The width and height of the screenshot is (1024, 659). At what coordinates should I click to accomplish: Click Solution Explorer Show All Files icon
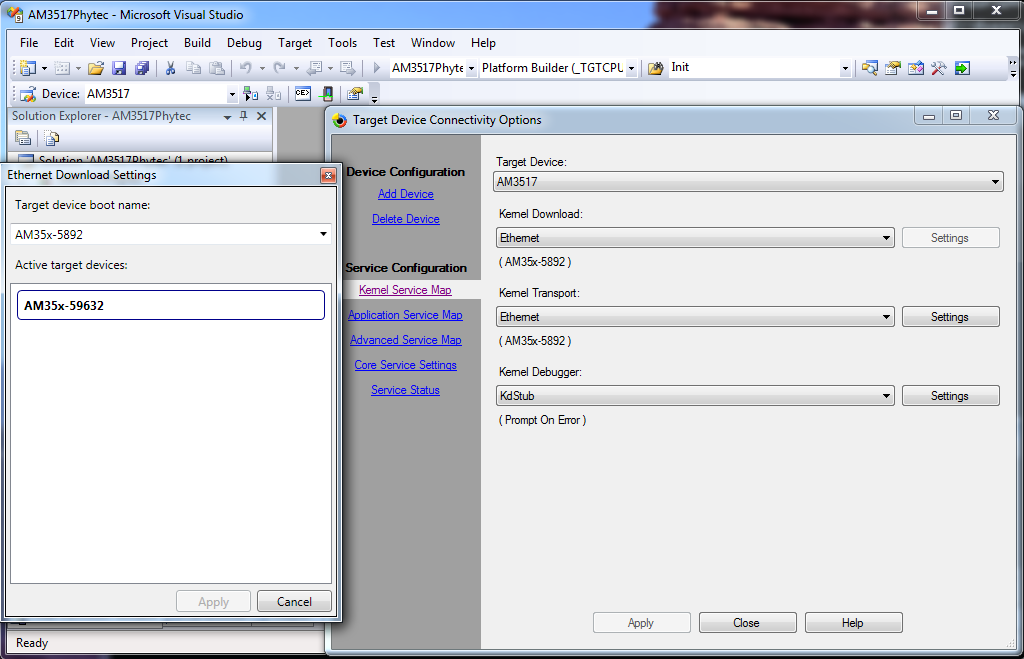[52, 138]
